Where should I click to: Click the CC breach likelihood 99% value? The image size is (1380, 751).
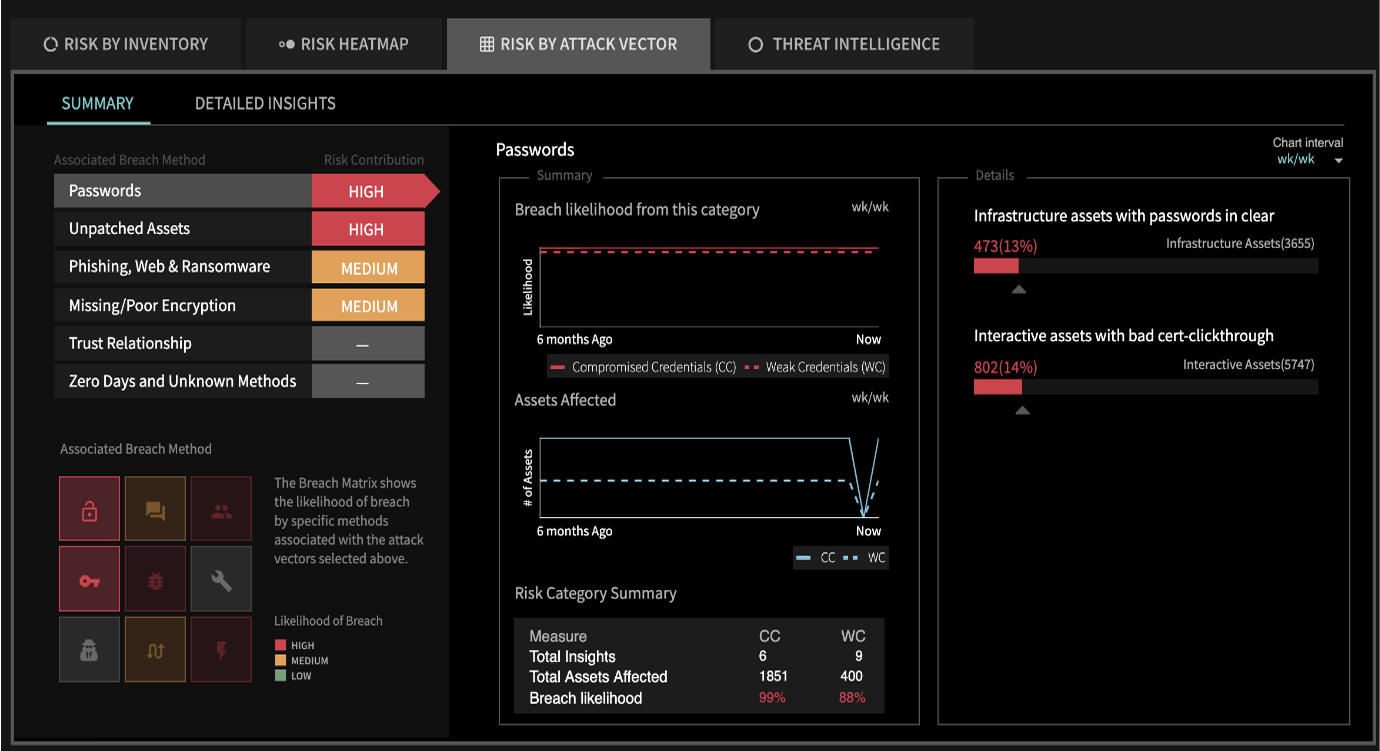772,698
